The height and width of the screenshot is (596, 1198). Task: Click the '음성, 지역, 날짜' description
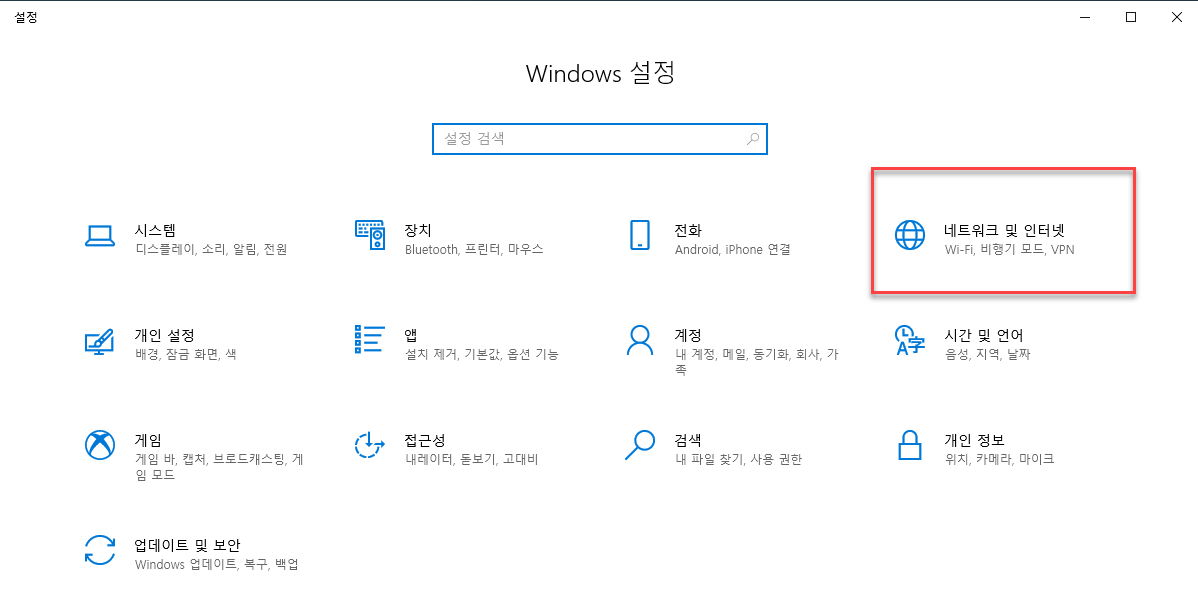point(988,354)
